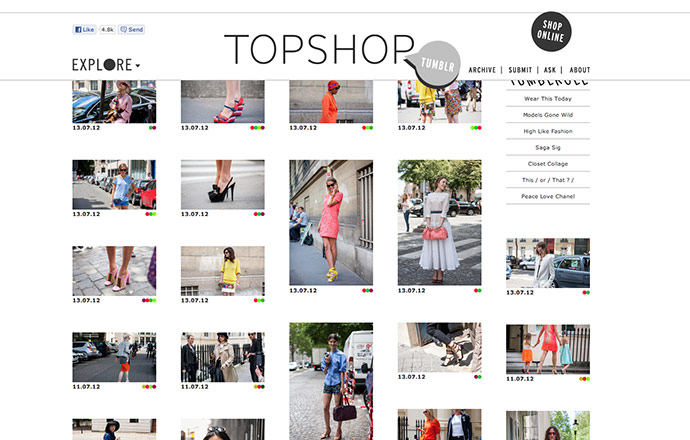The height and width of the screenshot is (440, 690).
Task: Open the mother with two children photo
Action: pyautogui.click(x=548, y=349)
